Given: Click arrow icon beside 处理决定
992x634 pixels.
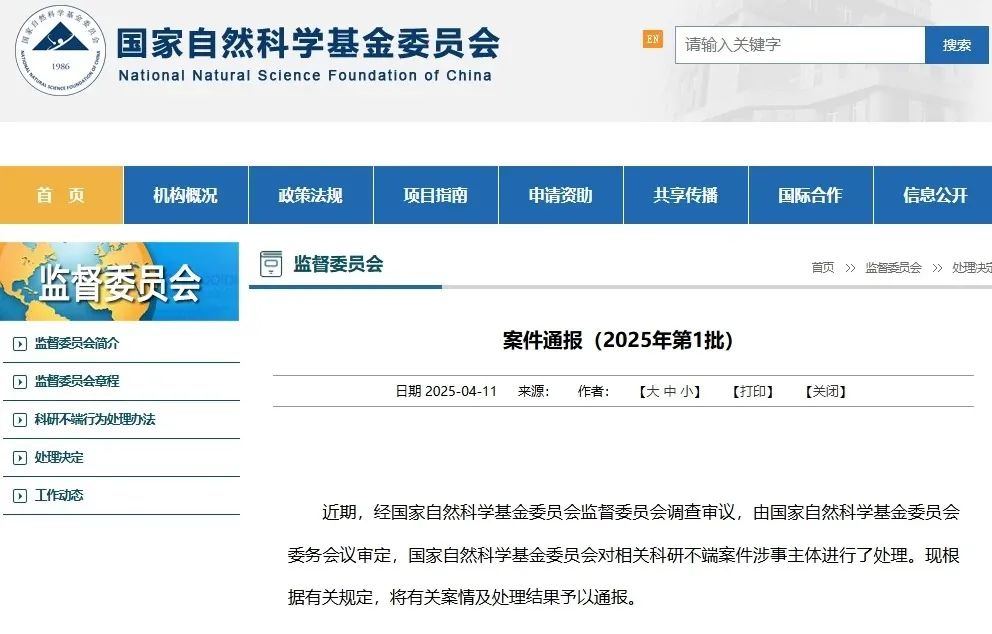Looking at the screenshot, I should click(x=19, y=458).
